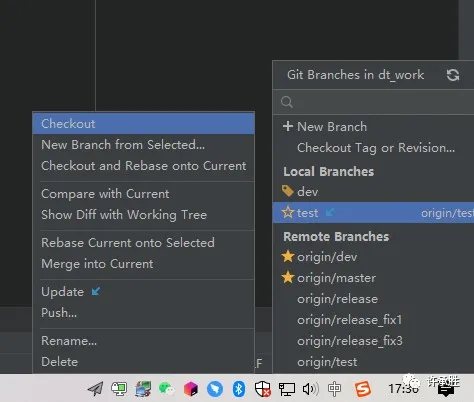Click the Bluetooth tray icon
This screenshot has width=474, height=402.
point(239,389)
